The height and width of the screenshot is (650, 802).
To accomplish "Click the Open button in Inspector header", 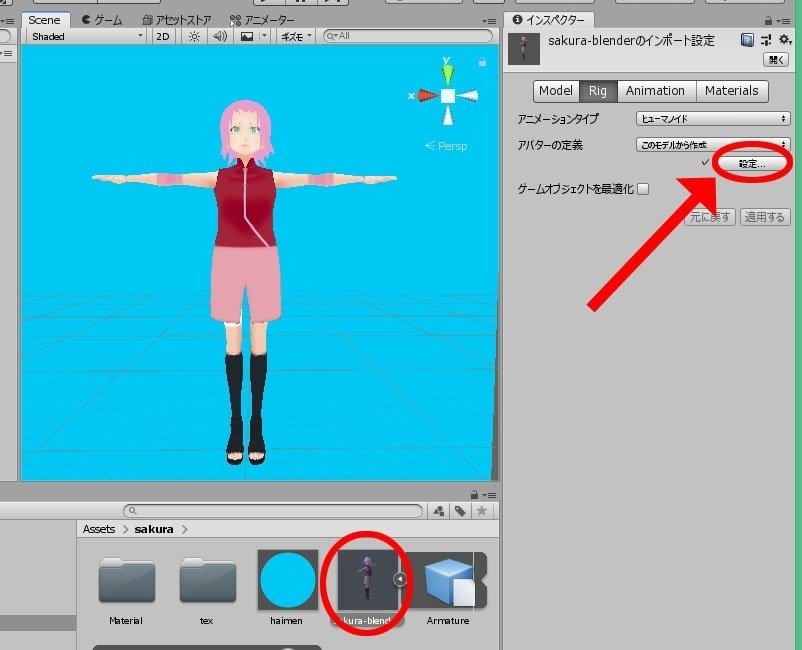I will (x=776, y=60).
